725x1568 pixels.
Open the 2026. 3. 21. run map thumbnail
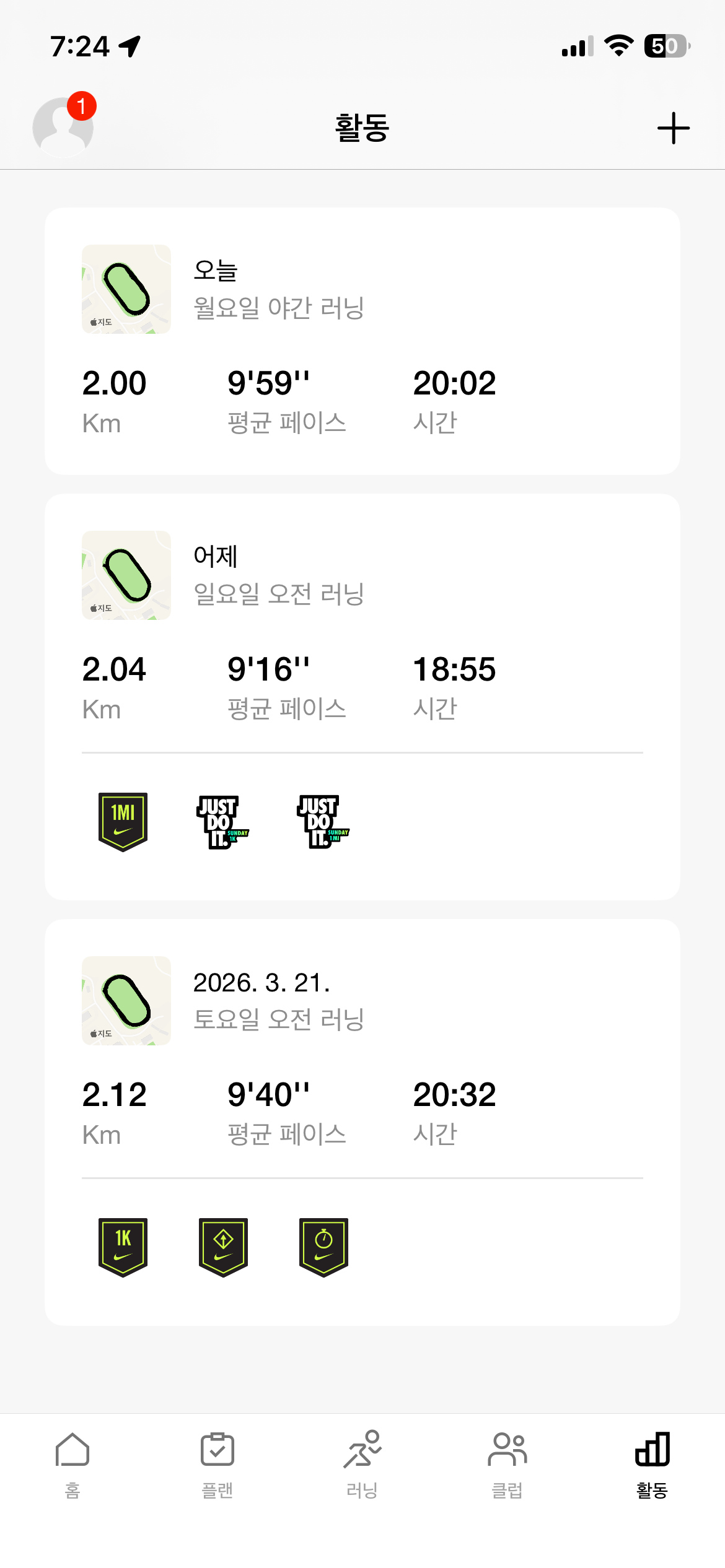click(126, 1001)
